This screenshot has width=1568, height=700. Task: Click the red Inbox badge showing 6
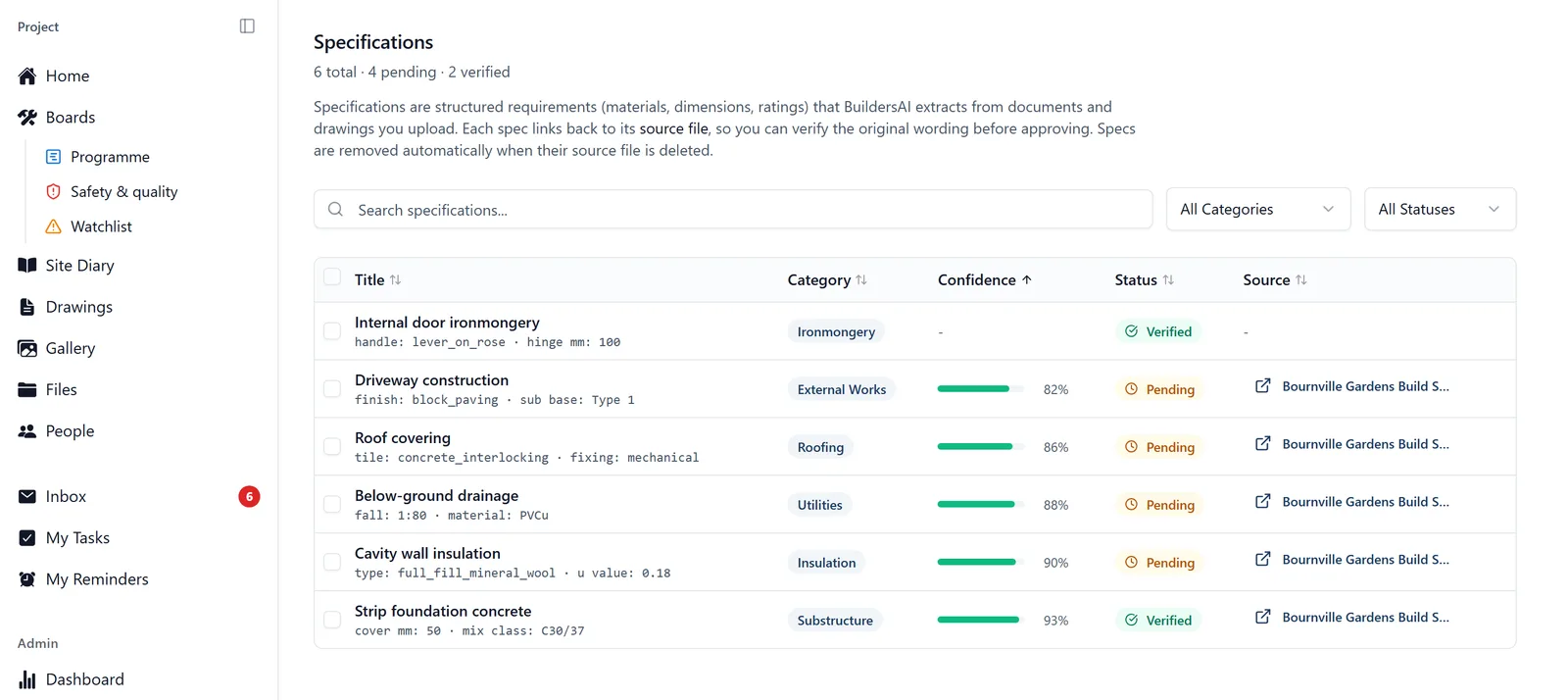point(249,496)
